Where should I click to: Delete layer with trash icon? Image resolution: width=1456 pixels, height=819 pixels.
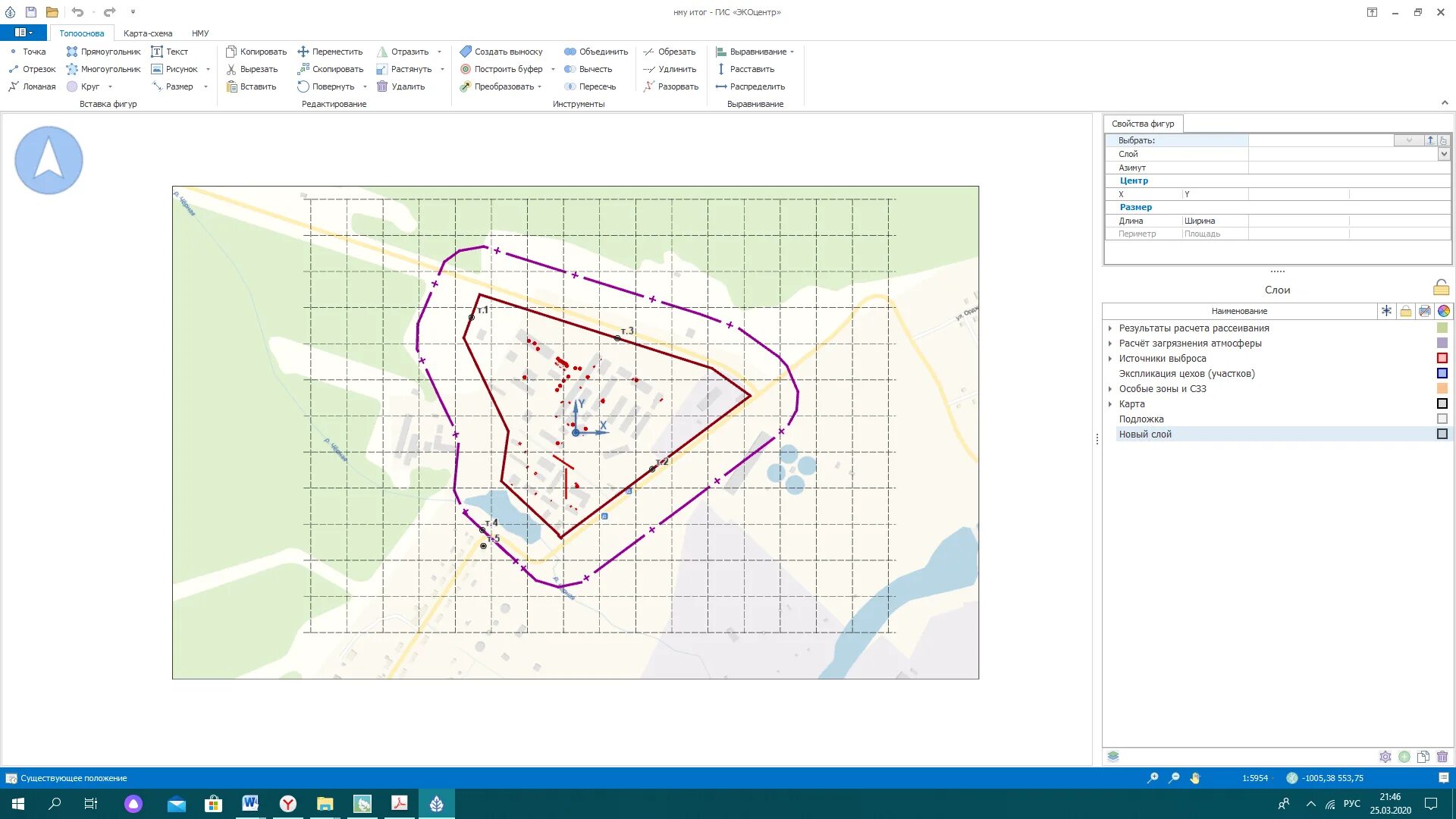tap(1442, 757)
